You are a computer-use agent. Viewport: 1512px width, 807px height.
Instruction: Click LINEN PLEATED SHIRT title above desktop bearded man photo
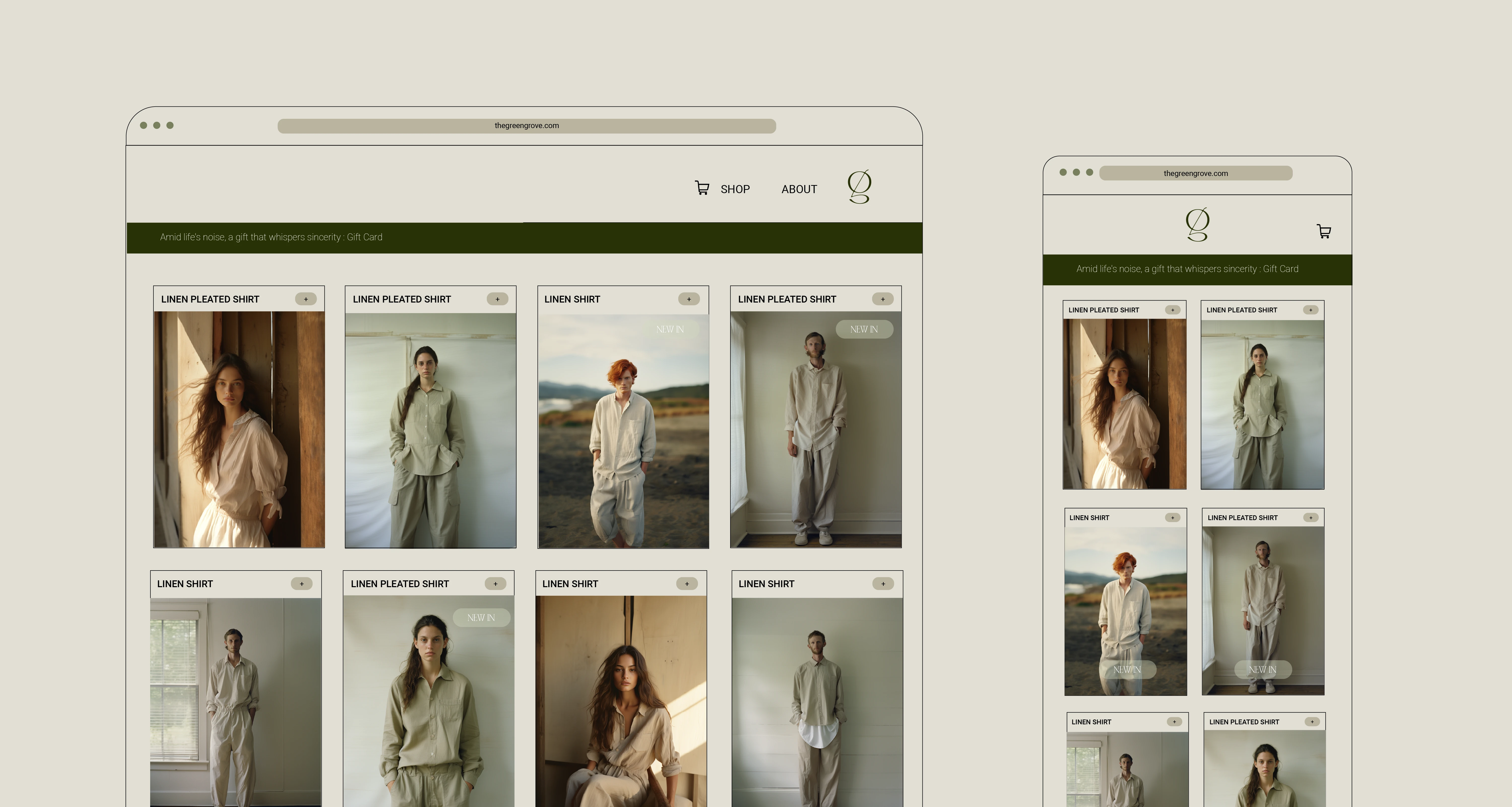point(787,300)
